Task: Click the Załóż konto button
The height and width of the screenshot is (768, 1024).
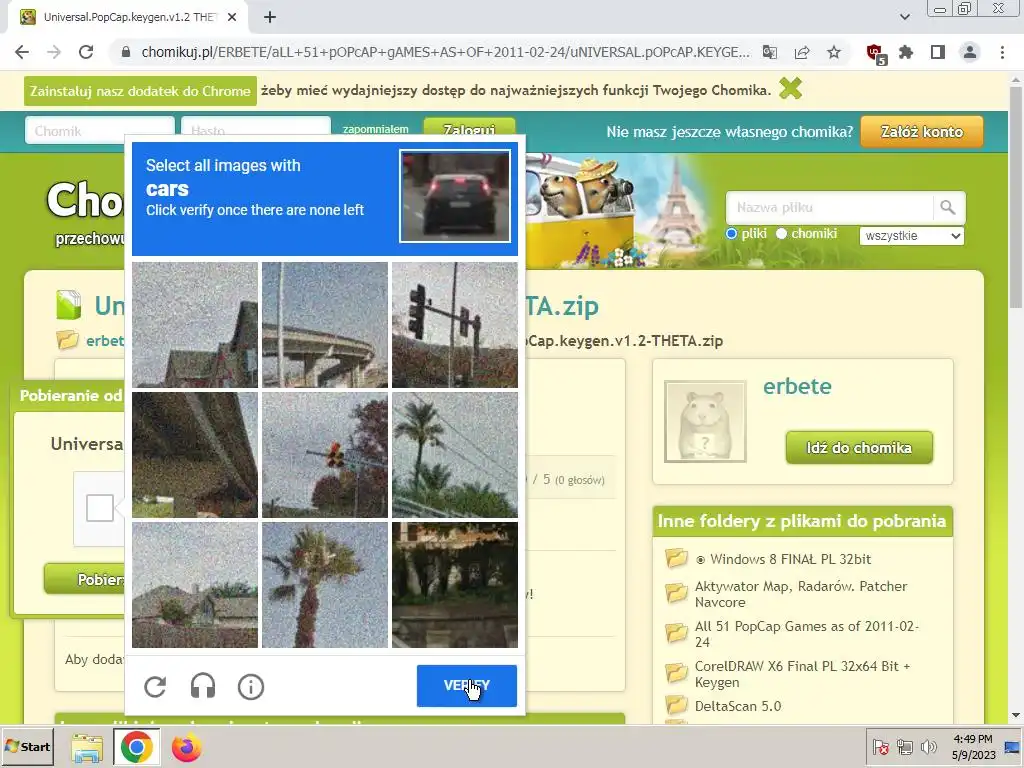Action: [921, 132]
